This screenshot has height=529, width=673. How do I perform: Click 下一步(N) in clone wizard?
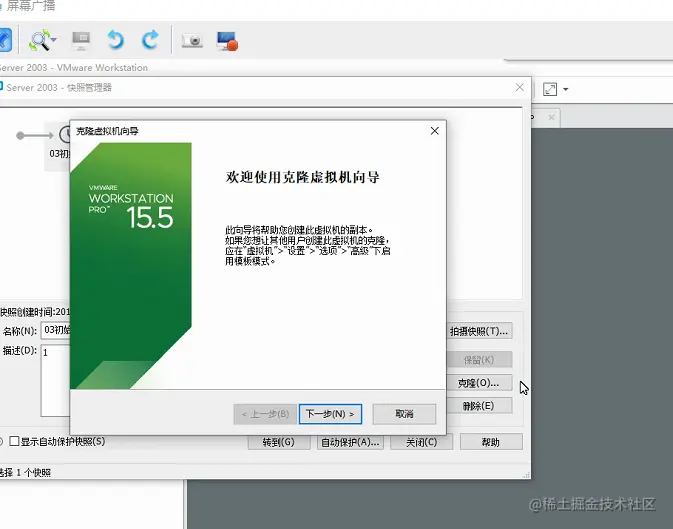330,414
